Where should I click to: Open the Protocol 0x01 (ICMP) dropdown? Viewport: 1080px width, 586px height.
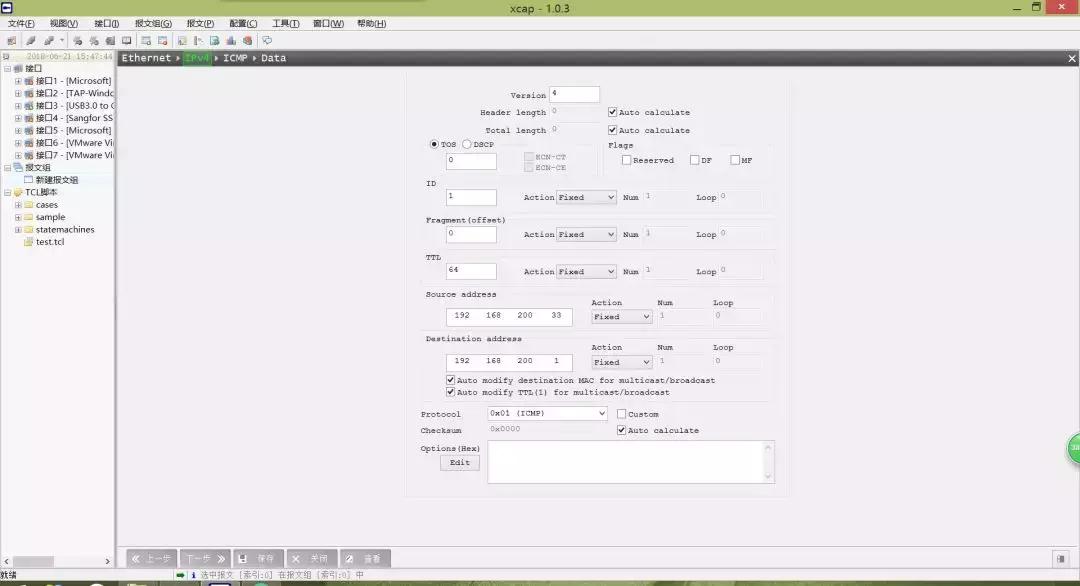(548, 413)
